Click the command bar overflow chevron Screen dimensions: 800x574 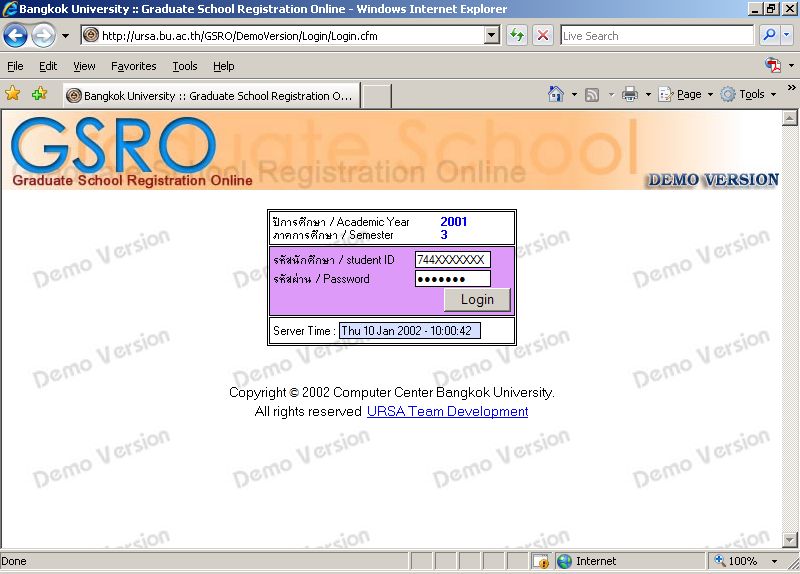pyautogui.click(x=791, y=88)
